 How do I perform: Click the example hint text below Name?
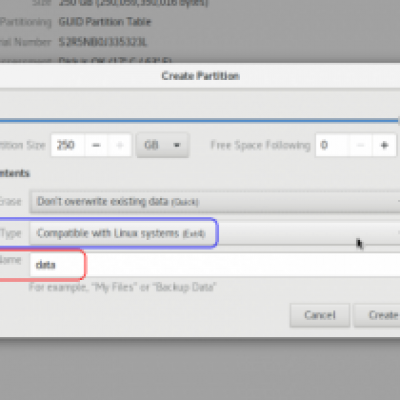pyautogui.click(x=122, y=287)
